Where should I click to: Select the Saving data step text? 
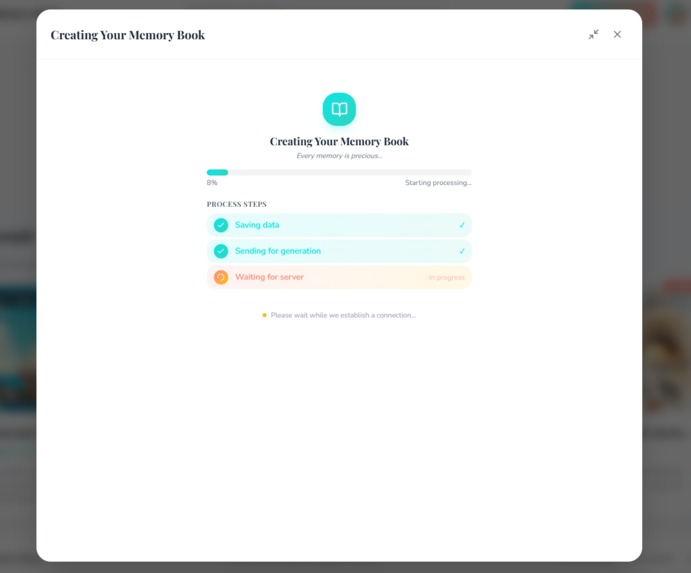click(x=257, y=225)
